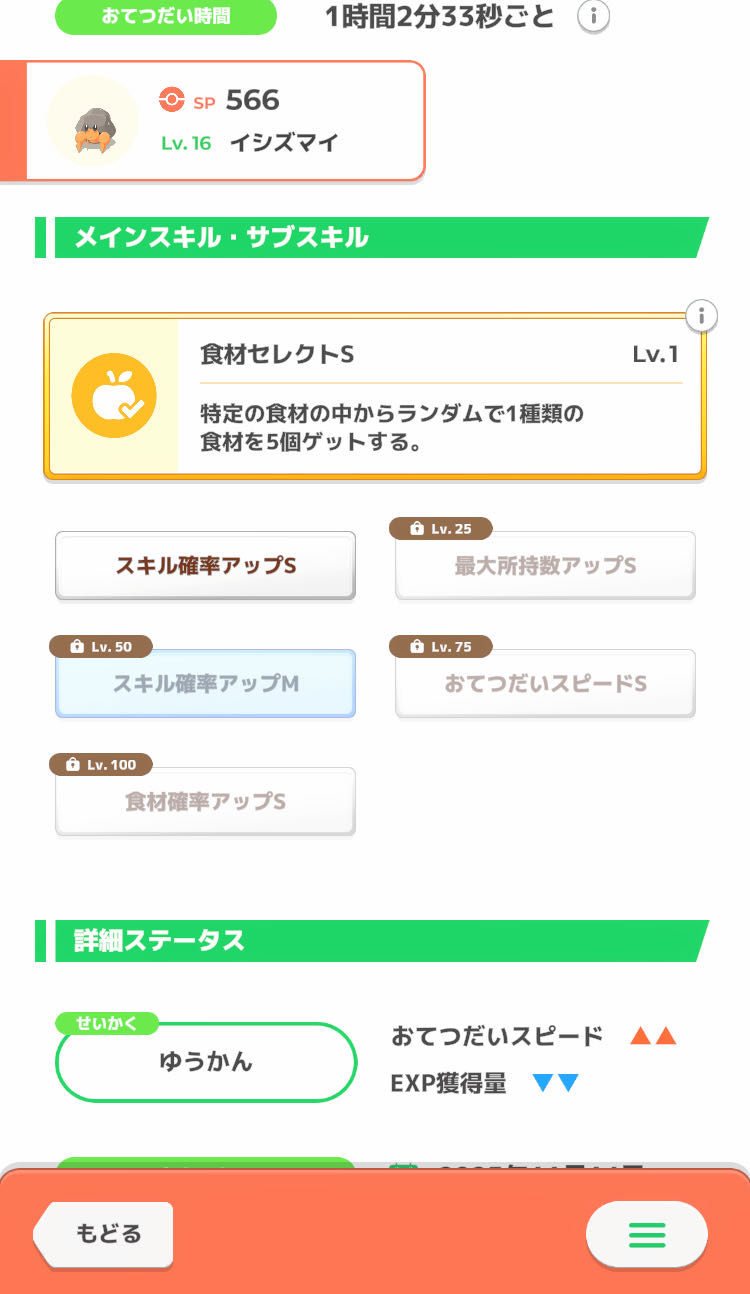Tap the info icon beside helping time
Image resolution: width=750 pixels, height=1294 pixels.
594,16
